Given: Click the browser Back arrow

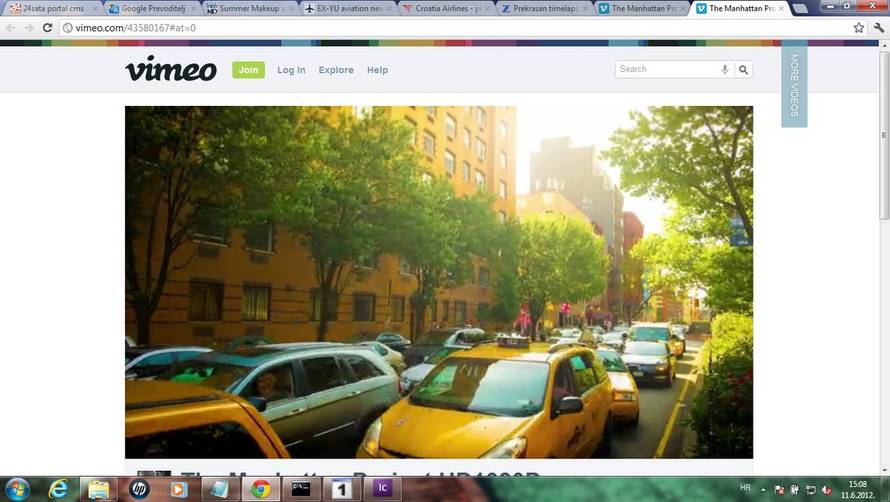Looking at the screenshot, I should pyautogui.click(x=11, y=28).
